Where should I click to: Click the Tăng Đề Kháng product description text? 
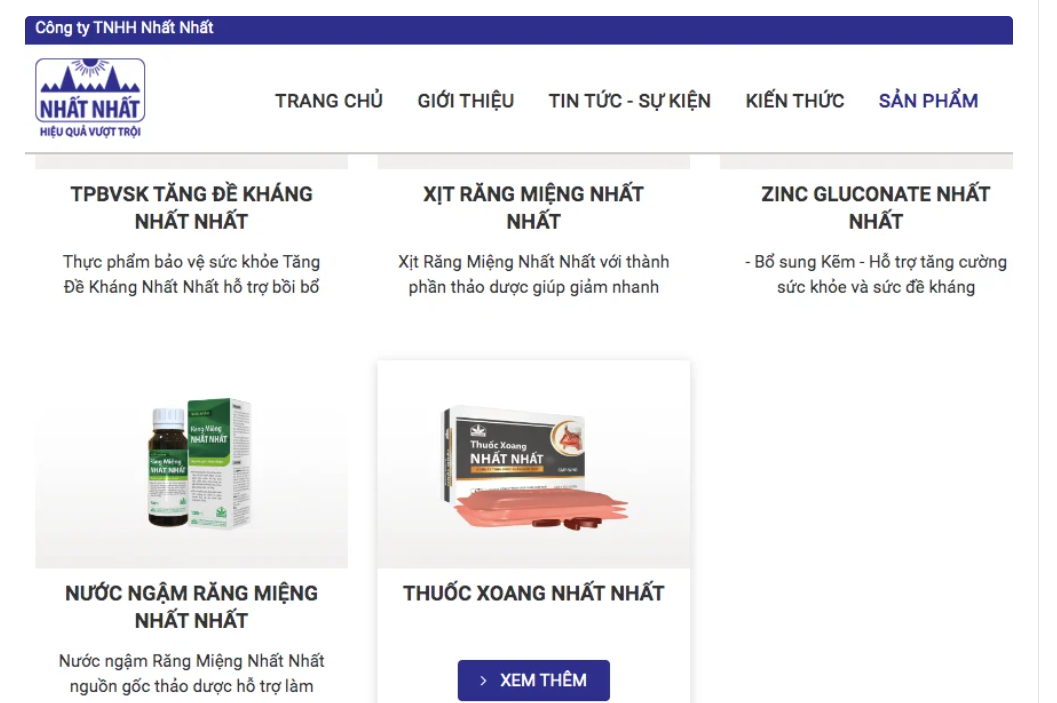click(x=191, y=274)
